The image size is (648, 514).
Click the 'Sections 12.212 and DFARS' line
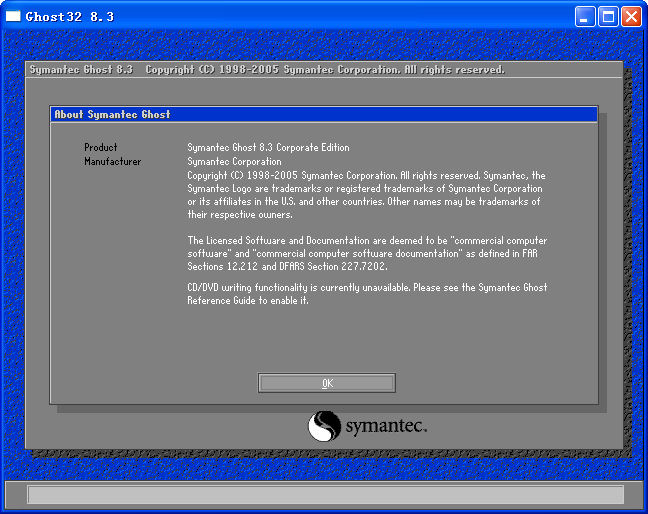point(287,267)
